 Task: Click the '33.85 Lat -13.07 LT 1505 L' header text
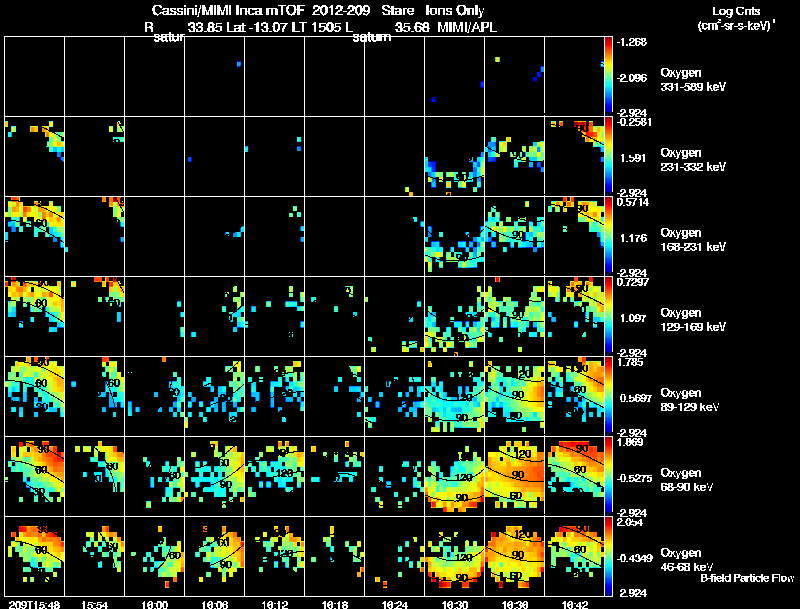click(x=270, y=27)
